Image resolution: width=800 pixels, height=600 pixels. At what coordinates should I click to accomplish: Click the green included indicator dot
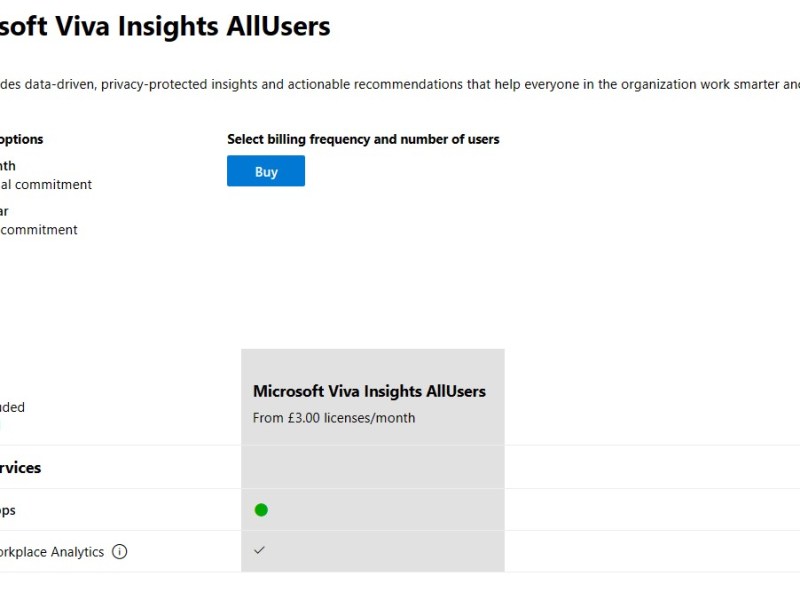pyautogui.click(x=261, y=510)
